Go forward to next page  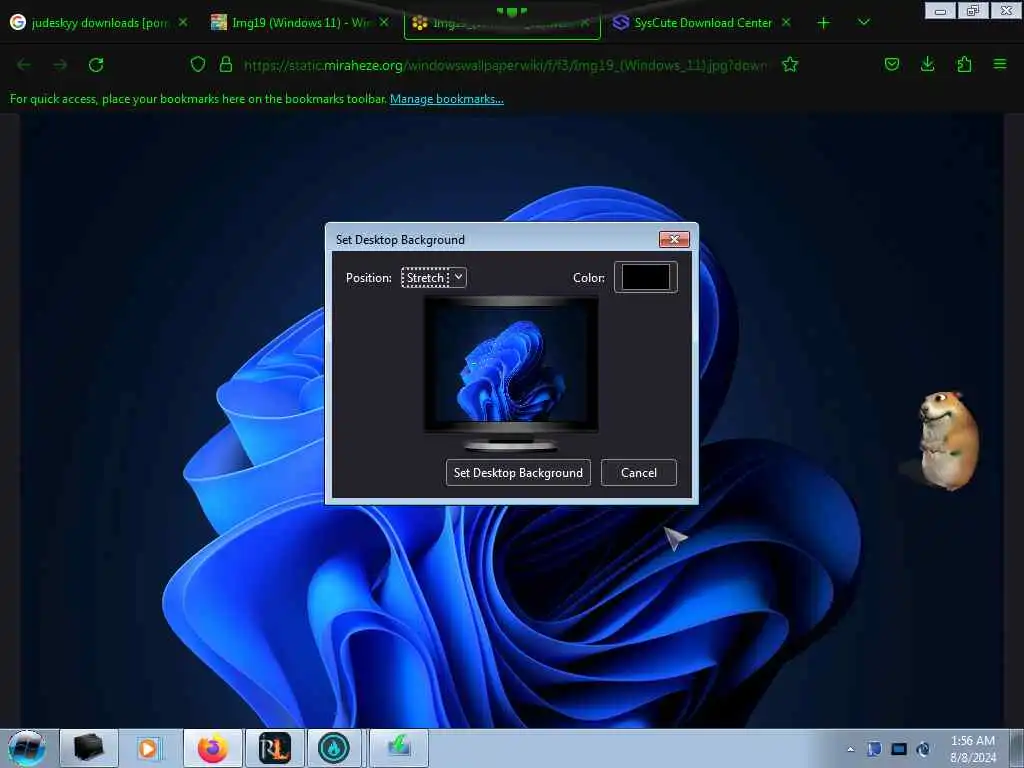tap(60, 65)
